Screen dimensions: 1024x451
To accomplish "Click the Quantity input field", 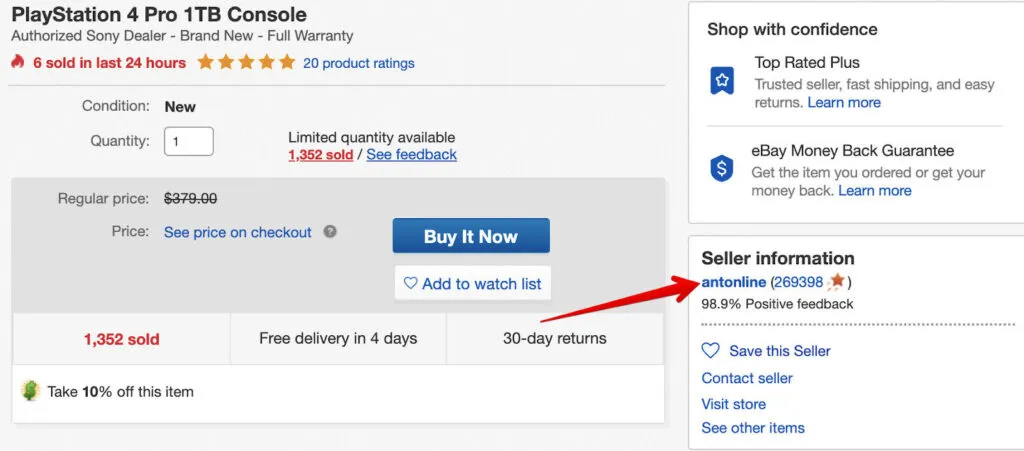I will (x=188, y=141).
